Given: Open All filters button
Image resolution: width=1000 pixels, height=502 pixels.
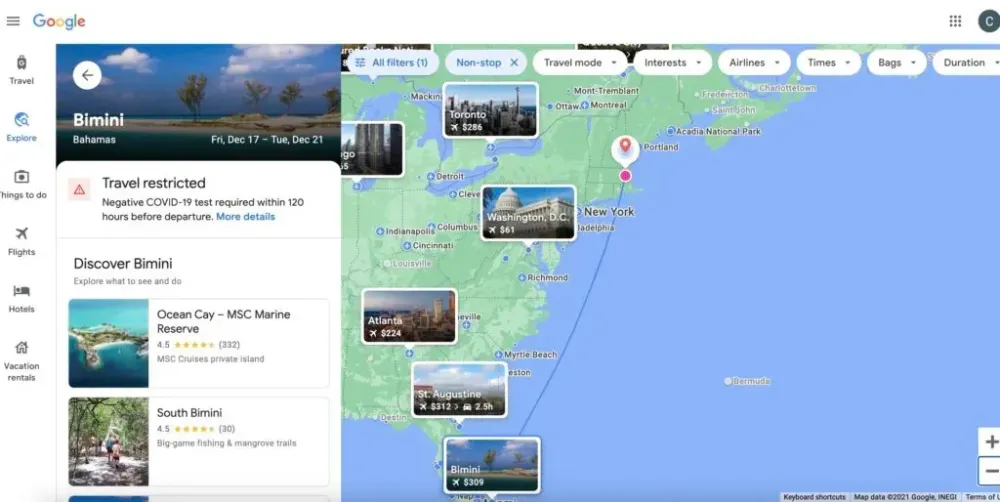Looking at the screenshot, I should coord(392,63).
